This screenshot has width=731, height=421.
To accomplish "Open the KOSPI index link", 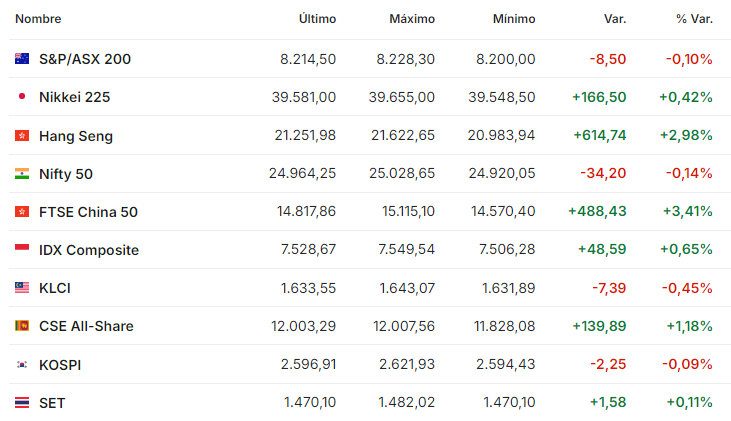I will 60,365.
